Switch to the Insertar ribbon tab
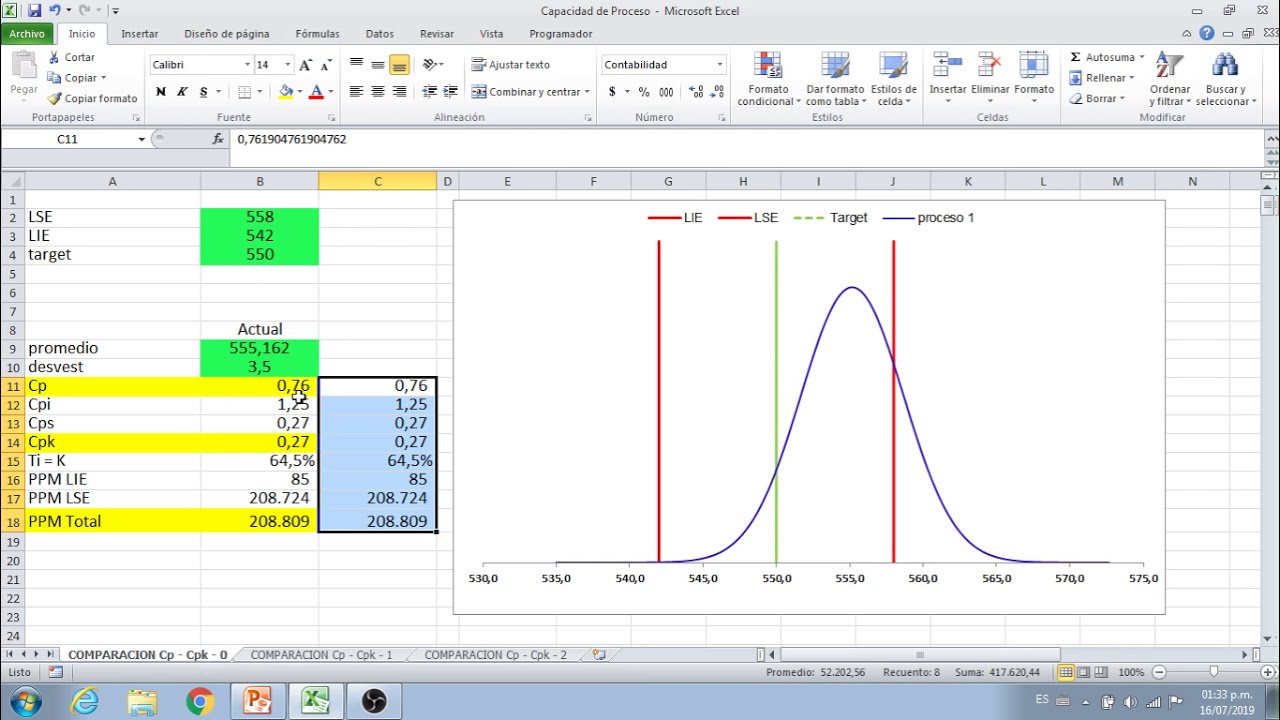Image resolution: width=1280 pixels, height=720 pixels. [x=140, y=34]
